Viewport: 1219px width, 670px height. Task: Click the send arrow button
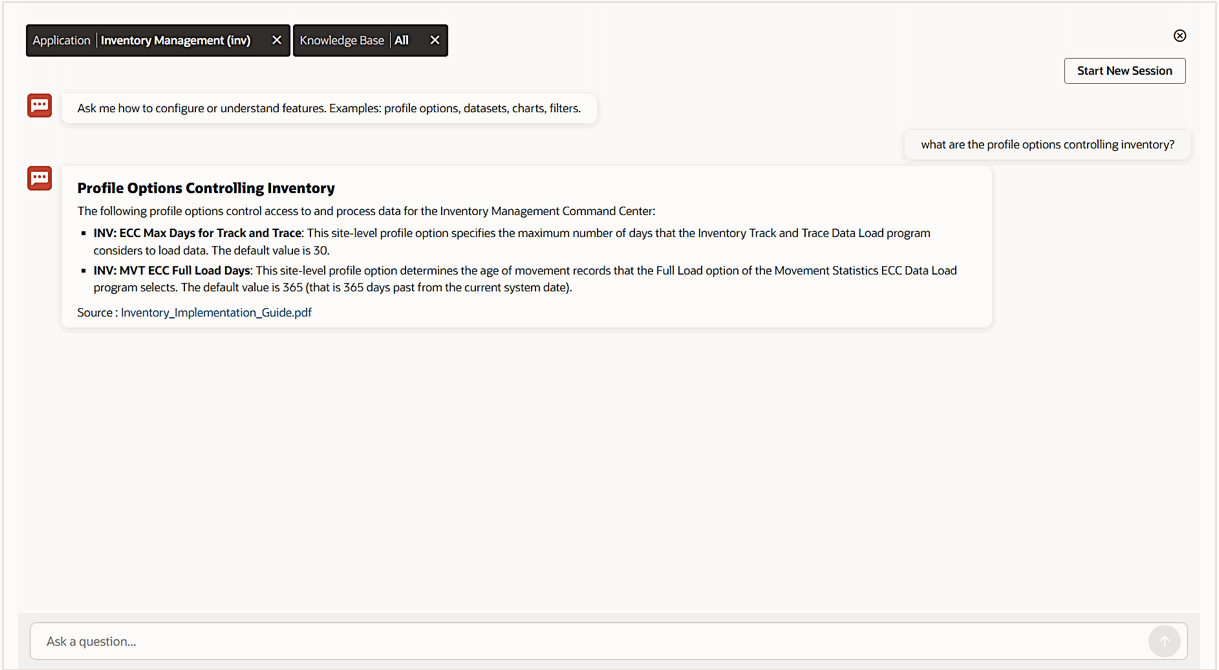[1164, 641]
